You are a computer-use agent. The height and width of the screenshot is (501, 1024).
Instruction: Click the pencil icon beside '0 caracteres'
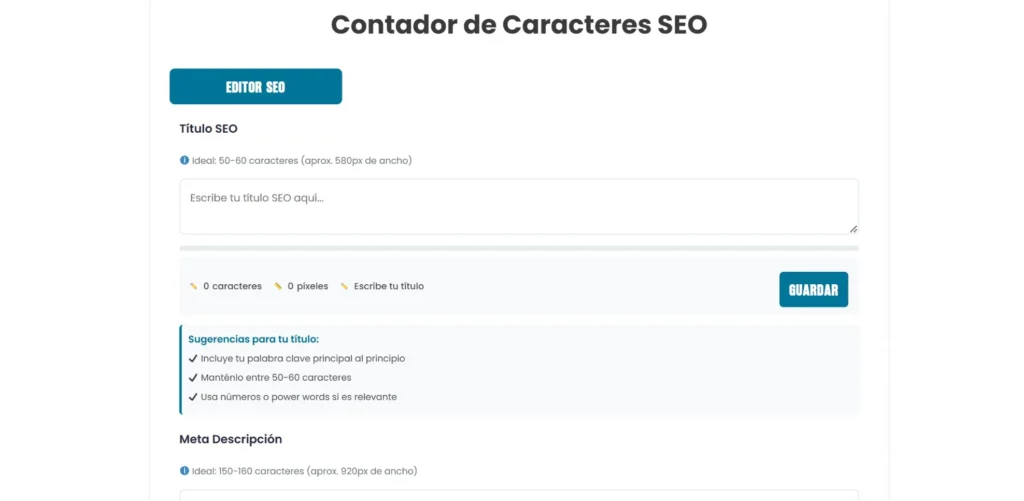194,286
